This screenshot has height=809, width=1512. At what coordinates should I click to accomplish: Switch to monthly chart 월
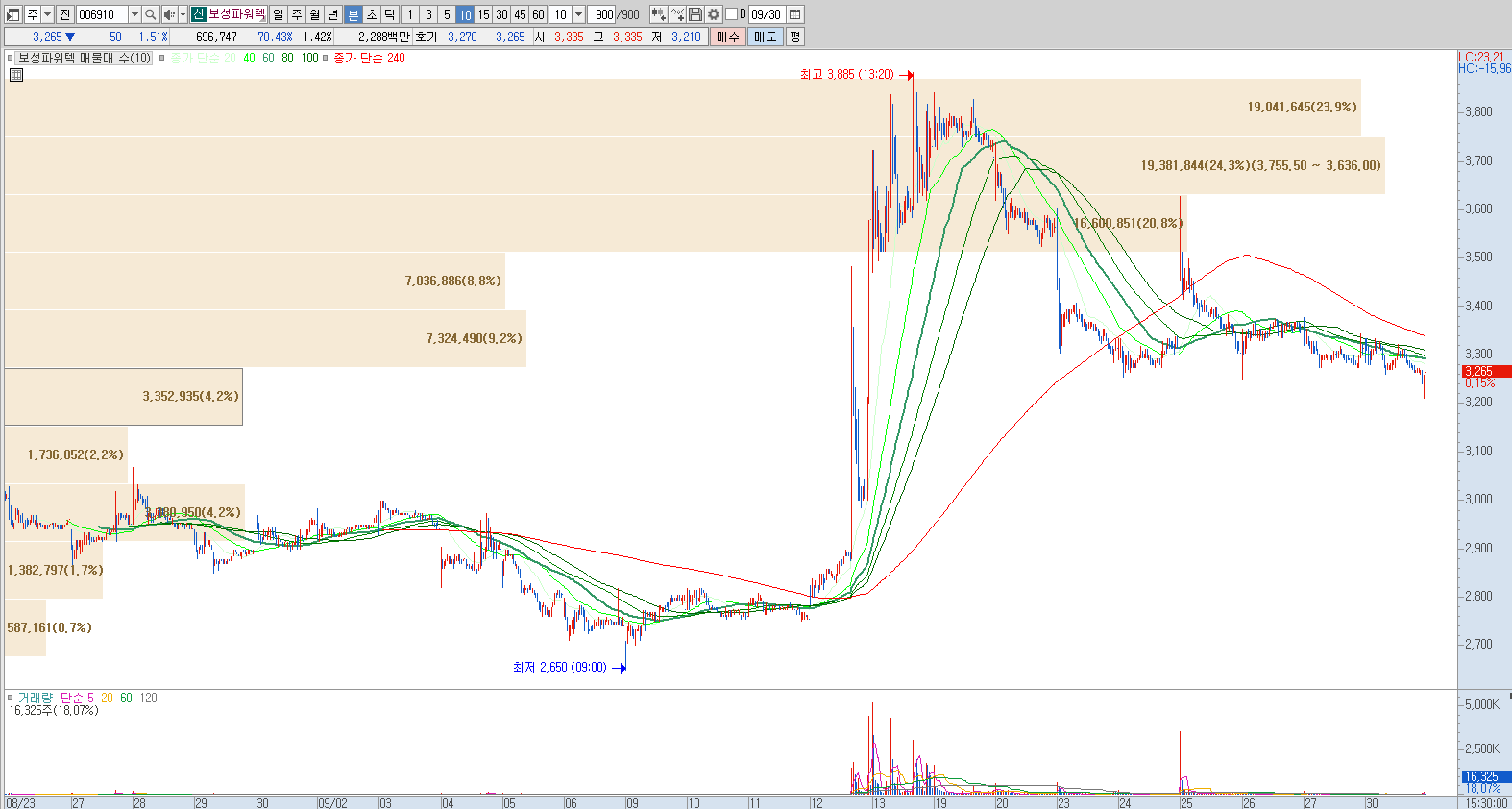314,14
